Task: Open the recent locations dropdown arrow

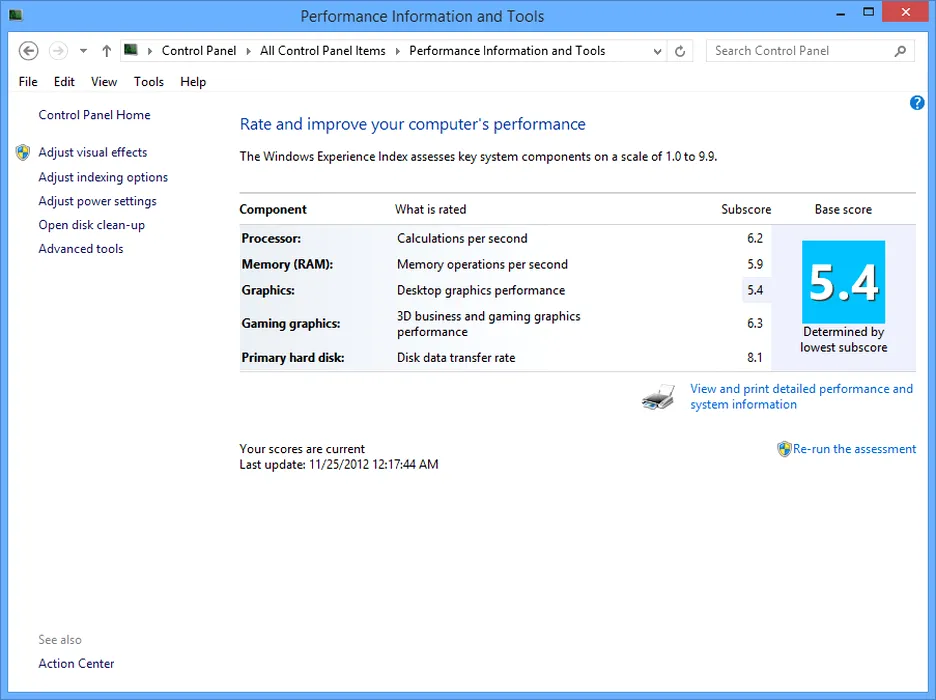Action: click(x=83, y=51)
